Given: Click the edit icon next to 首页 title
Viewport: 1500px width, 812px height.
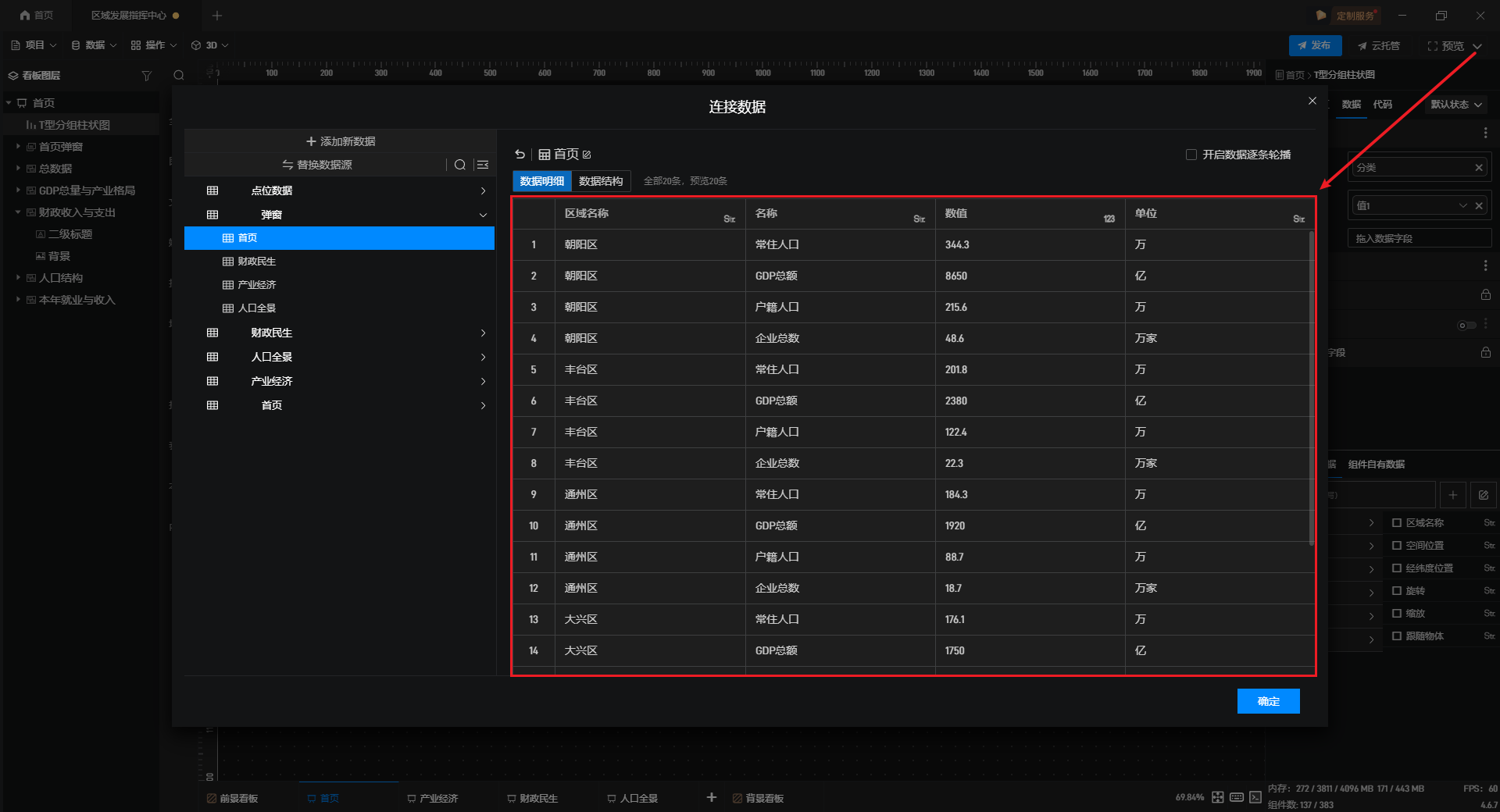Looking at the screenshot, I should click(587, 155).
